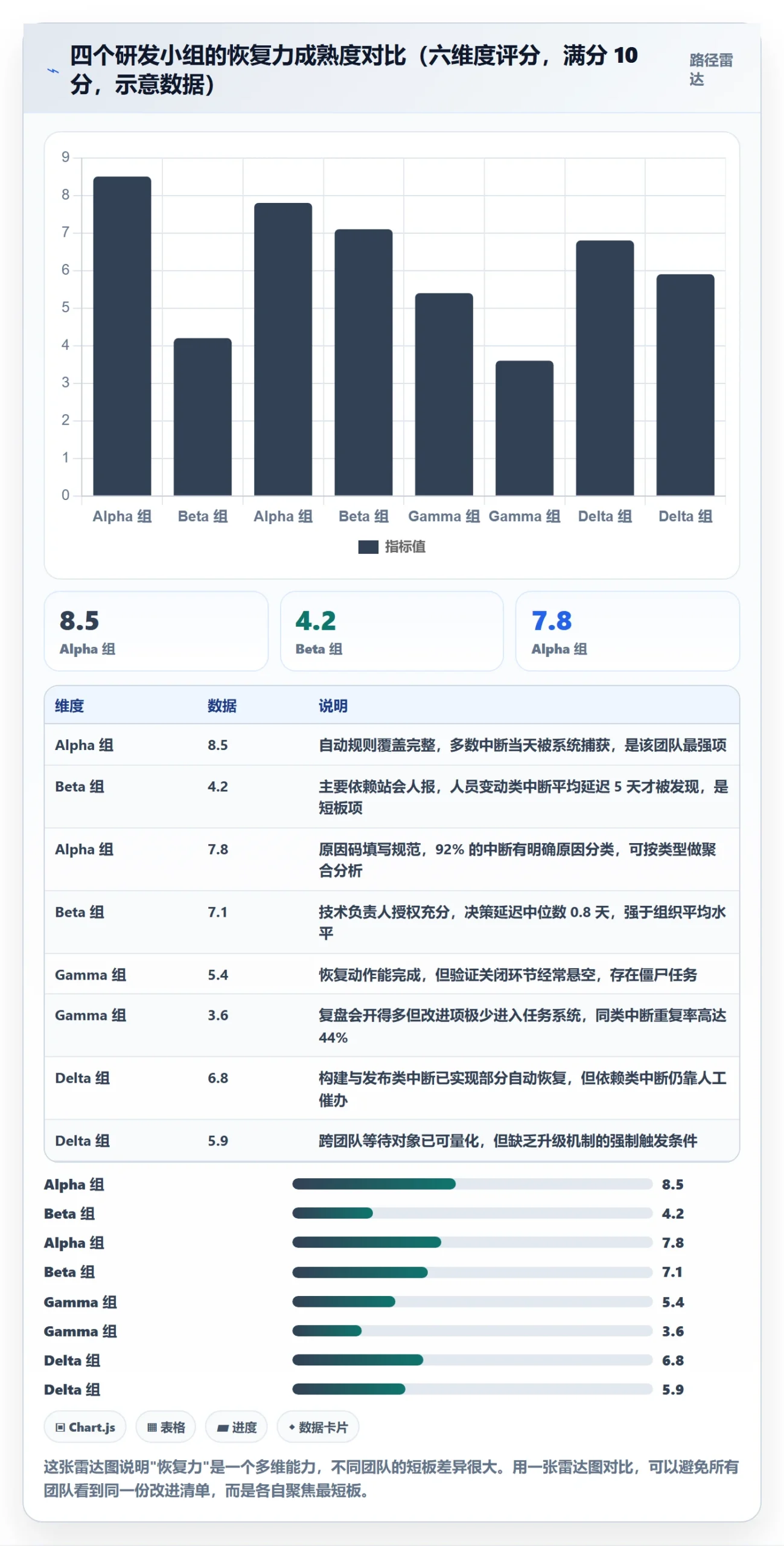Click the 路径雷达 tag in the header
Viewport: 784px width, 1546px height.
point(711,69)
